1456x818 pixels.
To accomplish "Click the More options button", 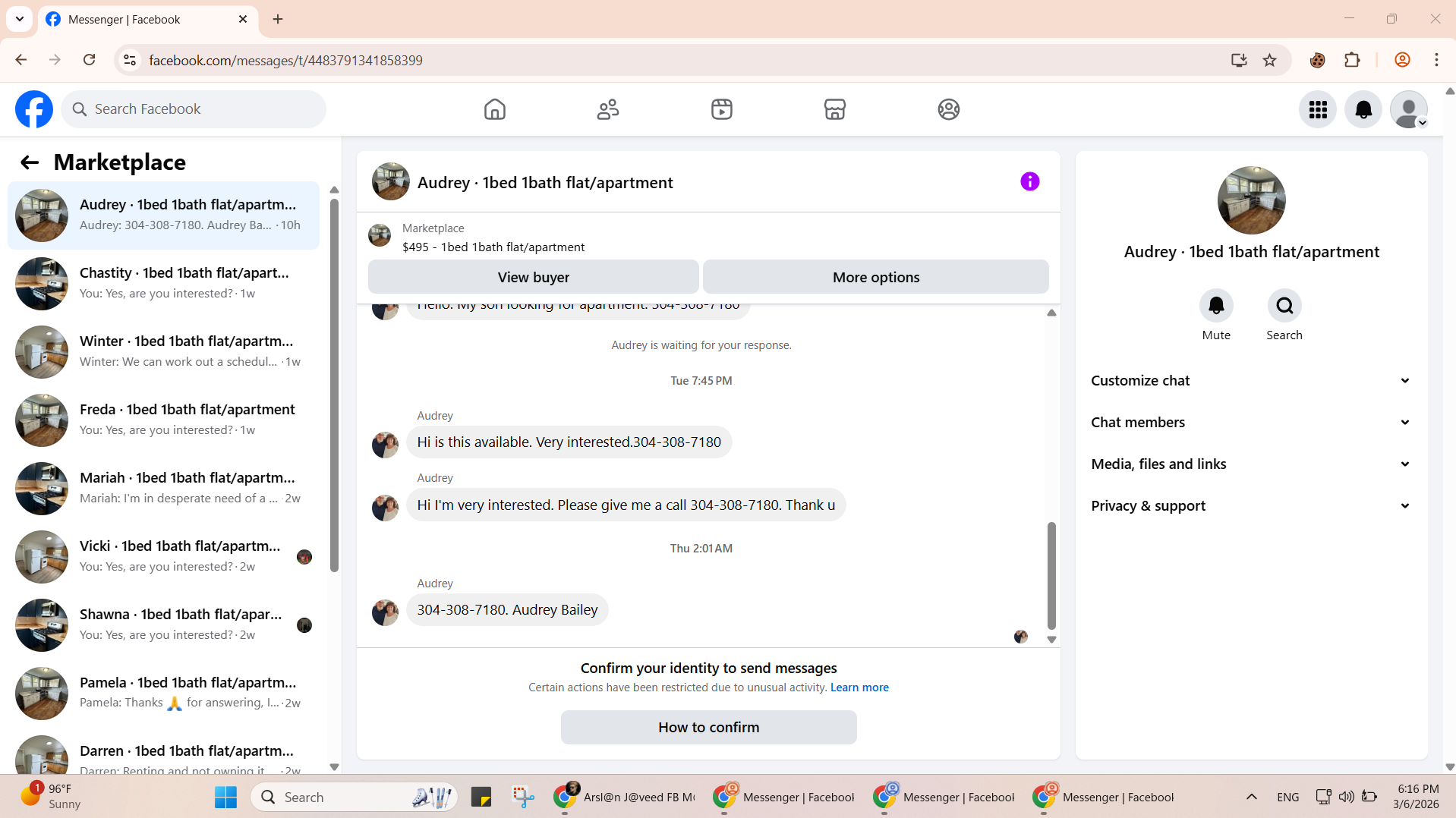I will click(x=875, y=277).
